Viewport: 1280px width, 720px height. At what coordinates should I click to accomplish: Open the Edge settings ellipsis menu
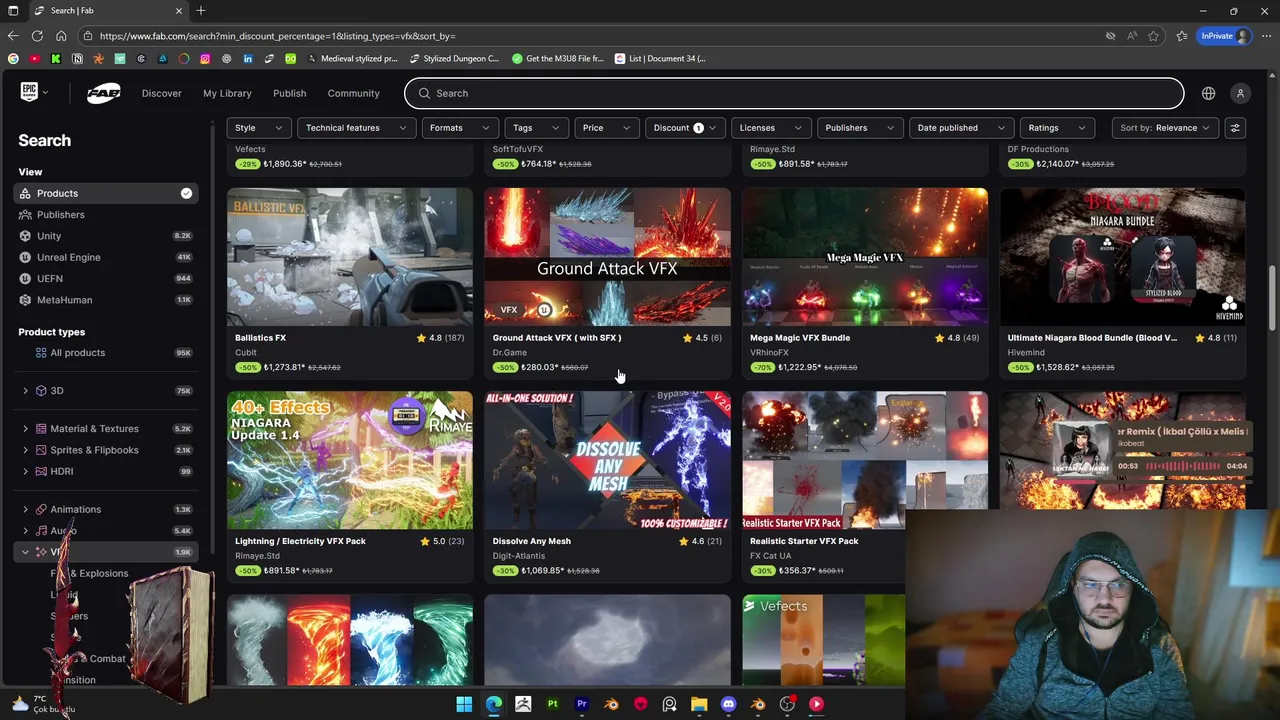point(1266,36)
